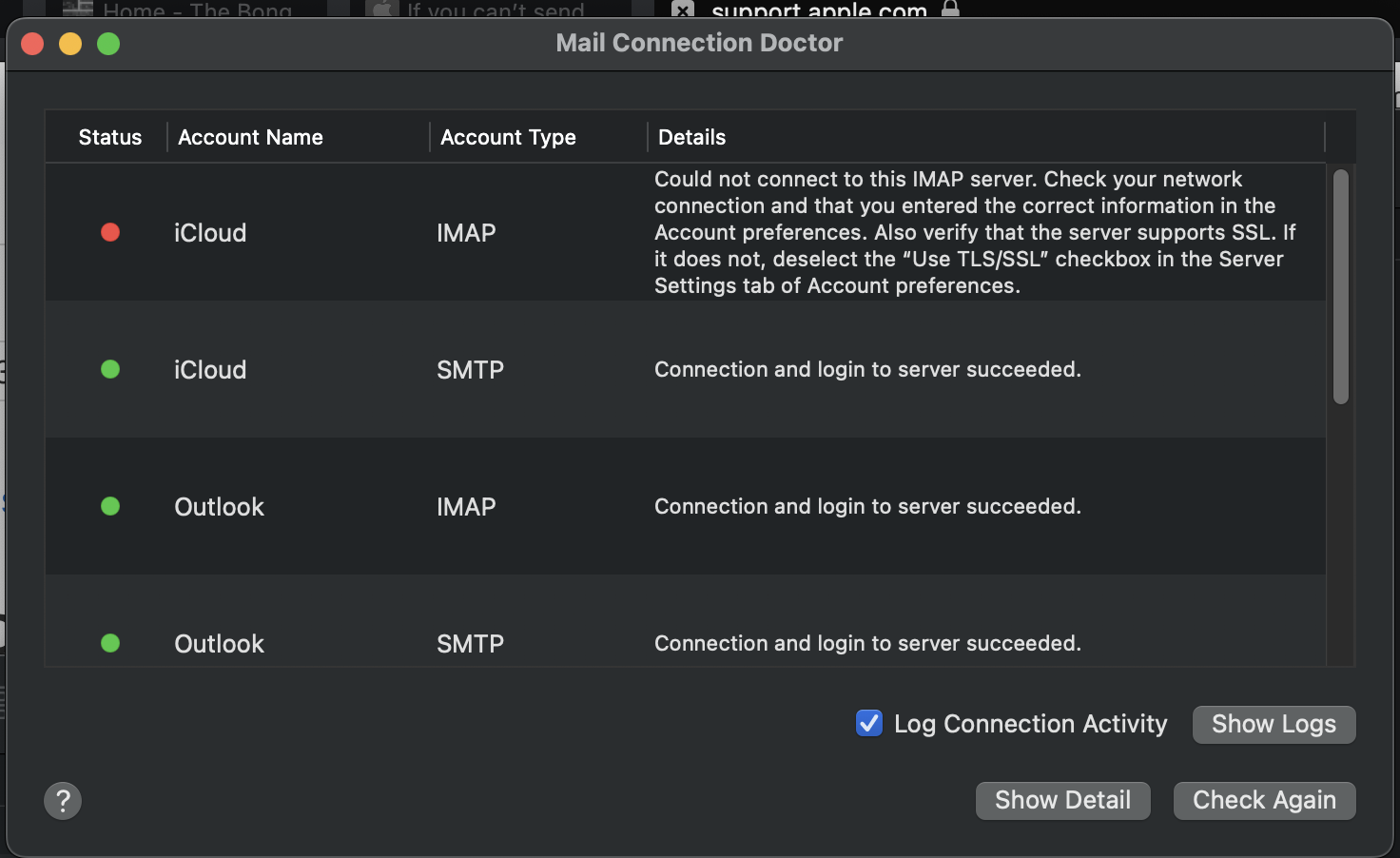Click the red status dot for iCloud IMAP
Viewport: 1400px width, 858px height.
pos(110,232)
